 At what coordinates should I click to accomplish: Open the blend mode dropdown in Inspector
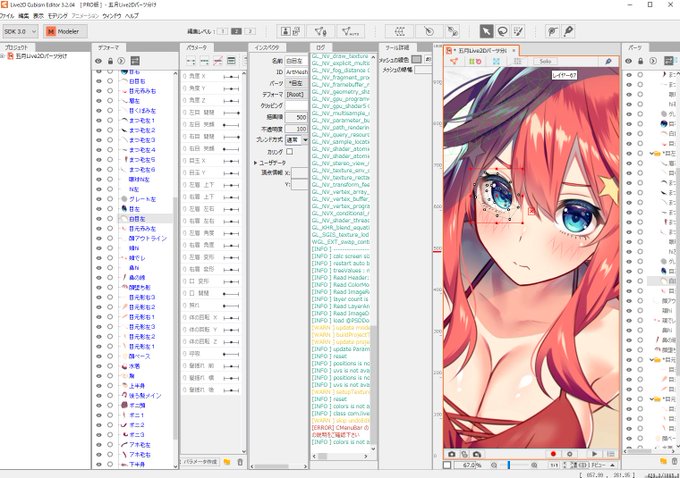tap(297, 140)
